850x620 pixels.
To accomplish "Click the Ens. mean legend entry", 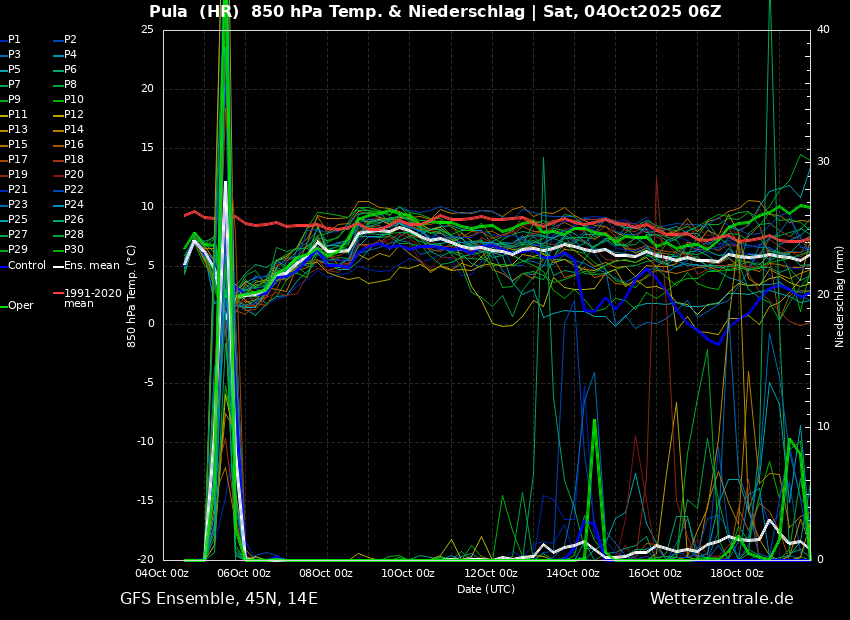I will 91,266.
